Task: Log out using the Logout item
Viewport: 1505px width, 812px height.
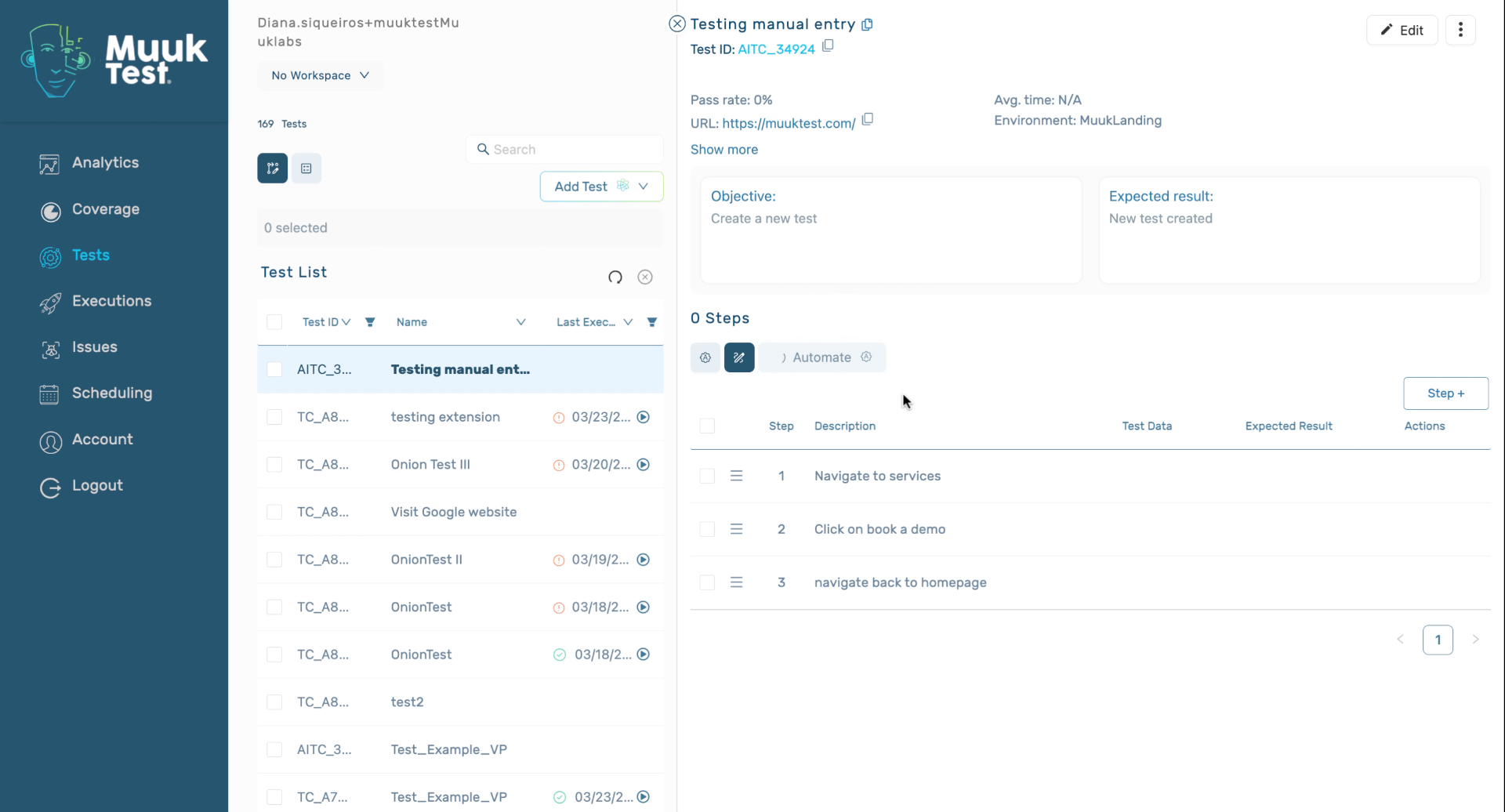Action: [x=81, y=486]
